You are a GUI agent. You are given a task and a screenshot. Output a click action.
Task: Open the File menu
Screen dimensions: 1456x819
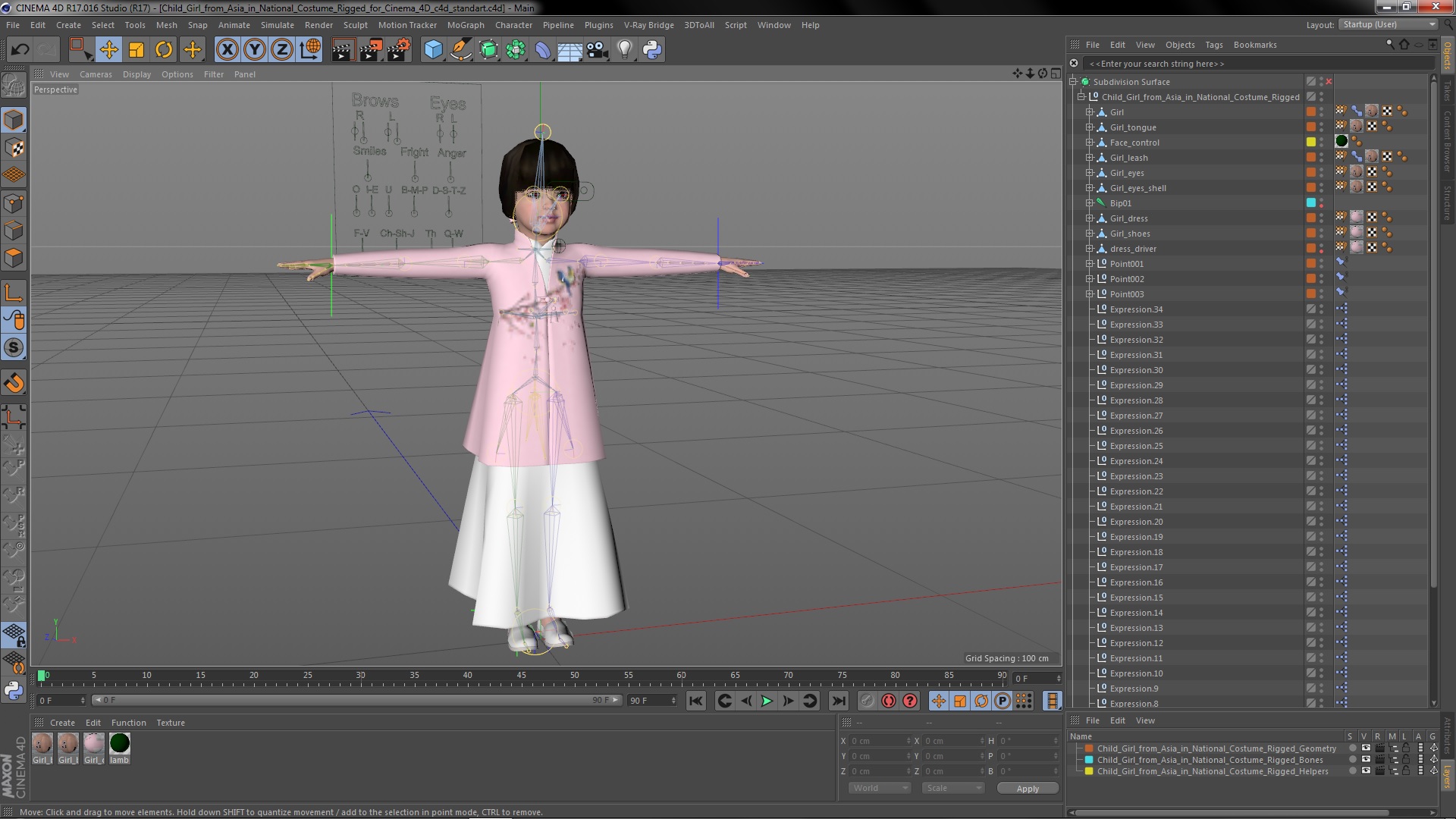pos(13,25)
